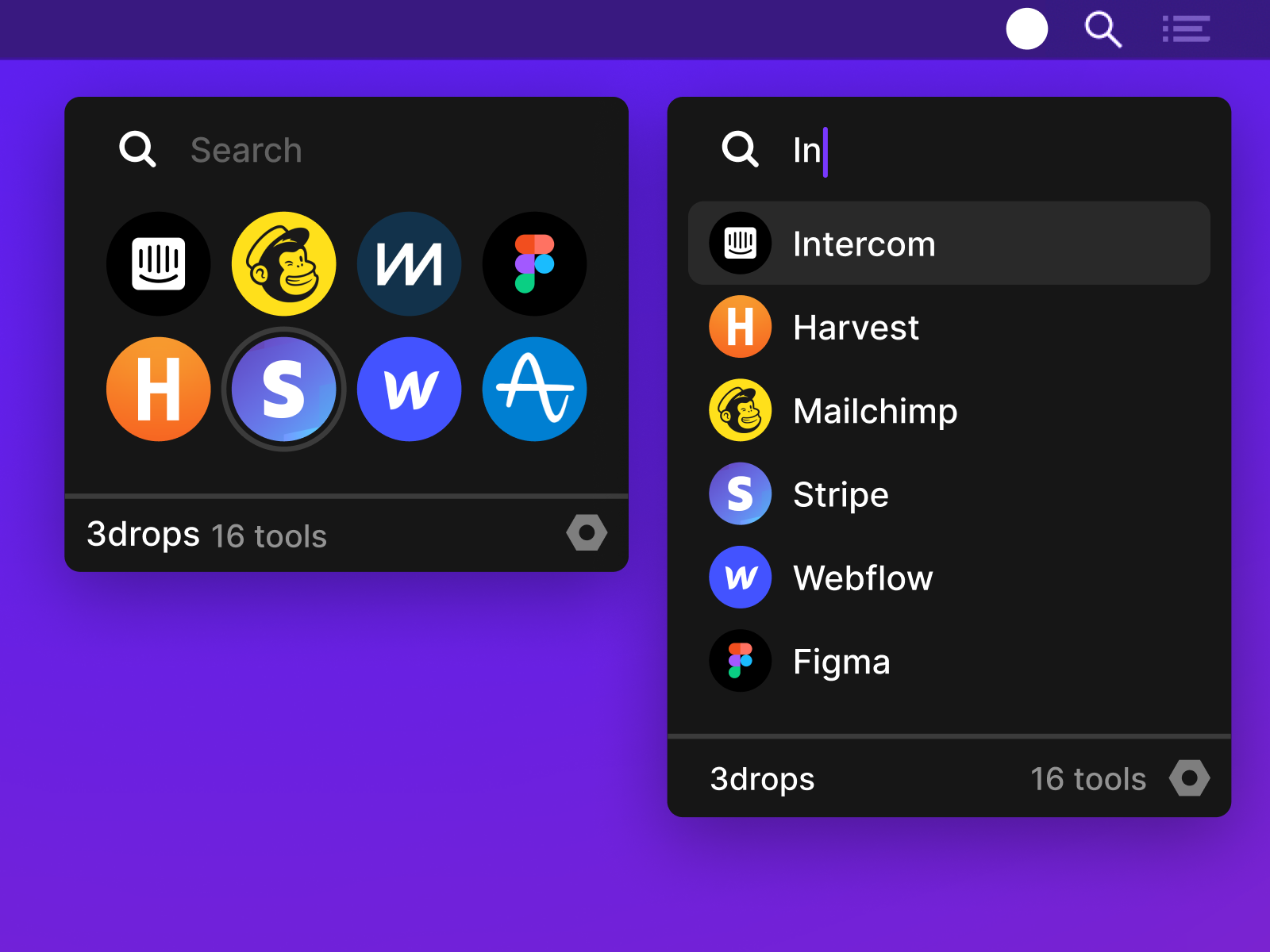This screenshot has width=1270, height=952.
Task: Click the search icon in the top bar
Action: (1103, 29)
